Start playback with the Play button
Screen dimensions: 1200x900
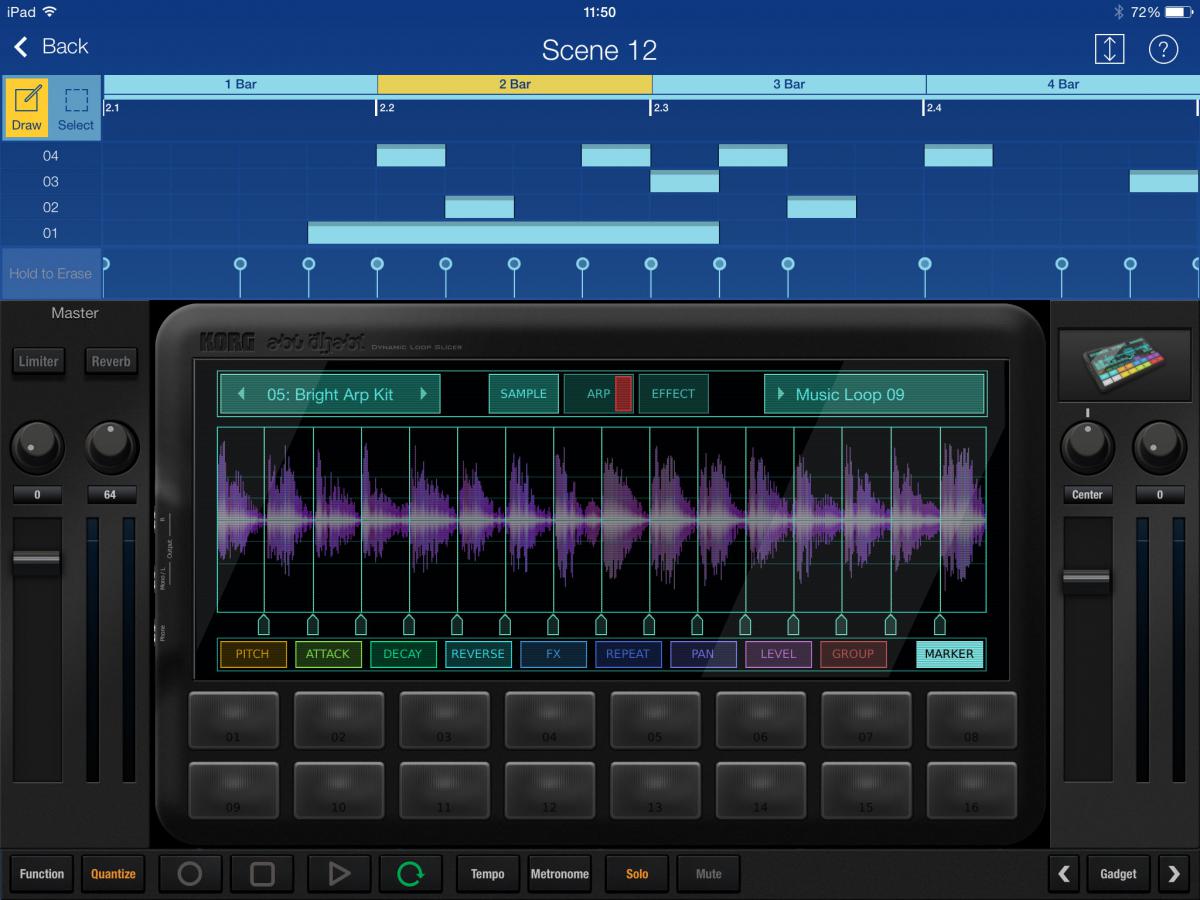[339, 874]
